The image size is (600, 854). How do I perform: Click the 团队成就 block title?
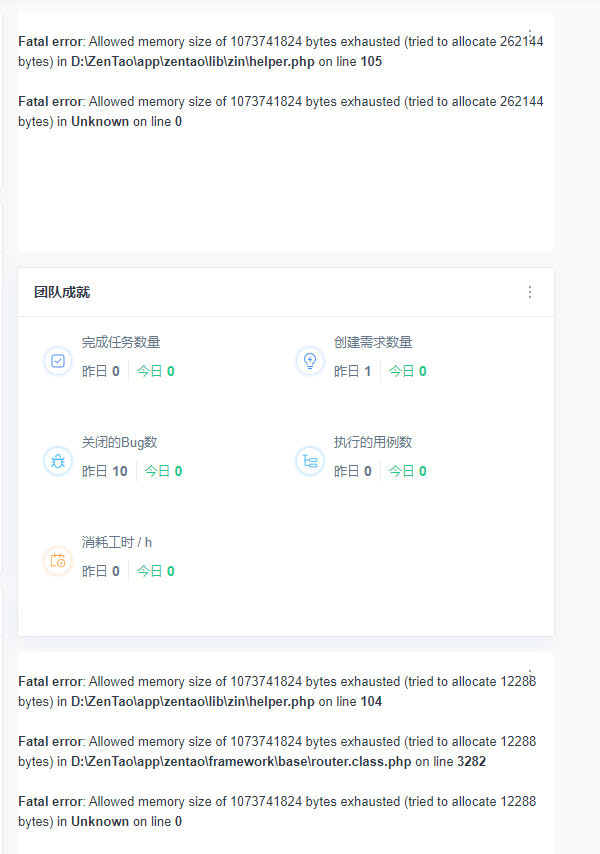pyautogui.click(x=62, y=292)
